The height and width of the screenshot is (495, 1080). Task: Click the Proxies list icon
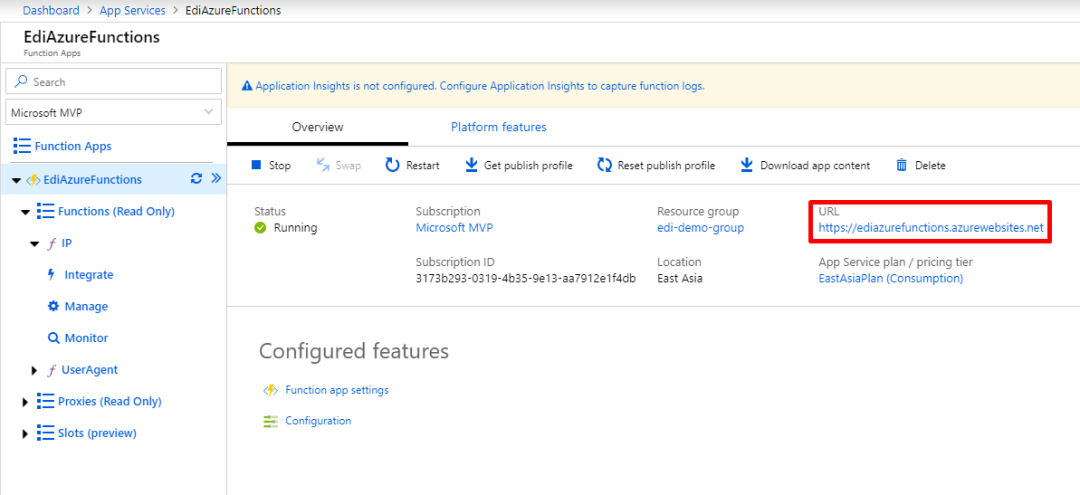pos(45,401)
